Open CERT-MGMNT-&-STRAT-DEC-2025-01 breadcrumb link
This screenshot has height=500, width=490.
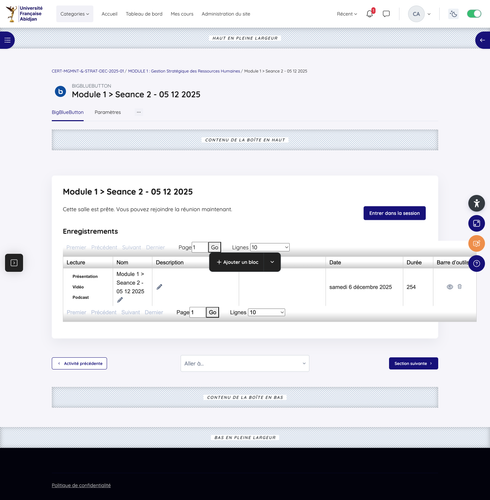tap(88, 71)
